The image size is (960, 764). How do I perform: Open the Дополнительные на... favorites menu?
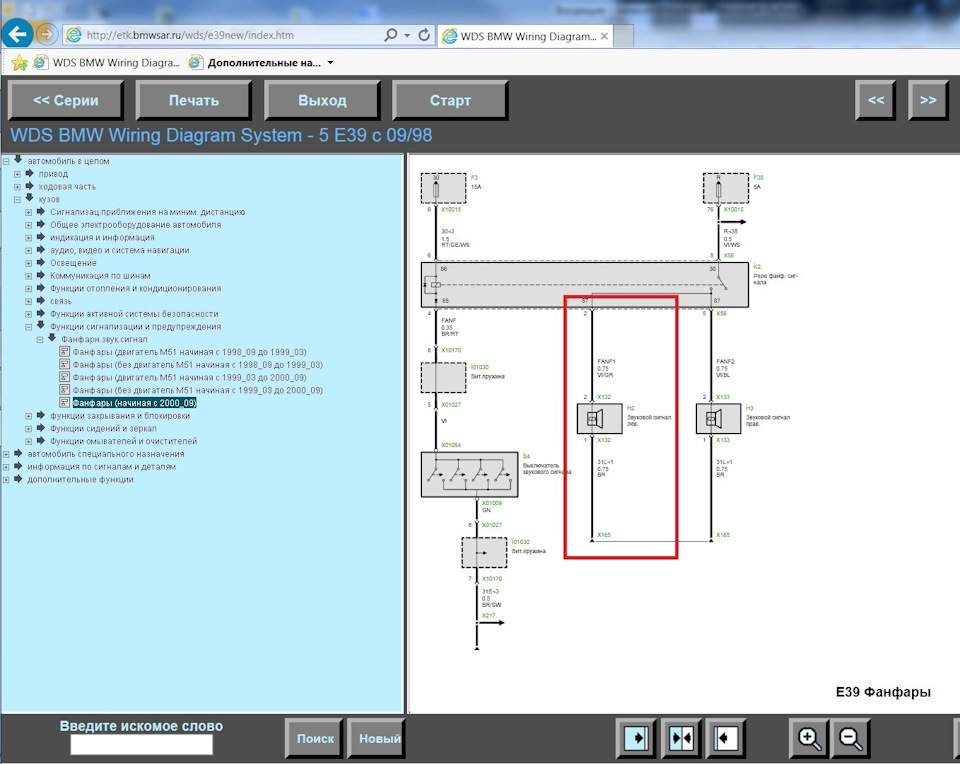tap(261, 62)
